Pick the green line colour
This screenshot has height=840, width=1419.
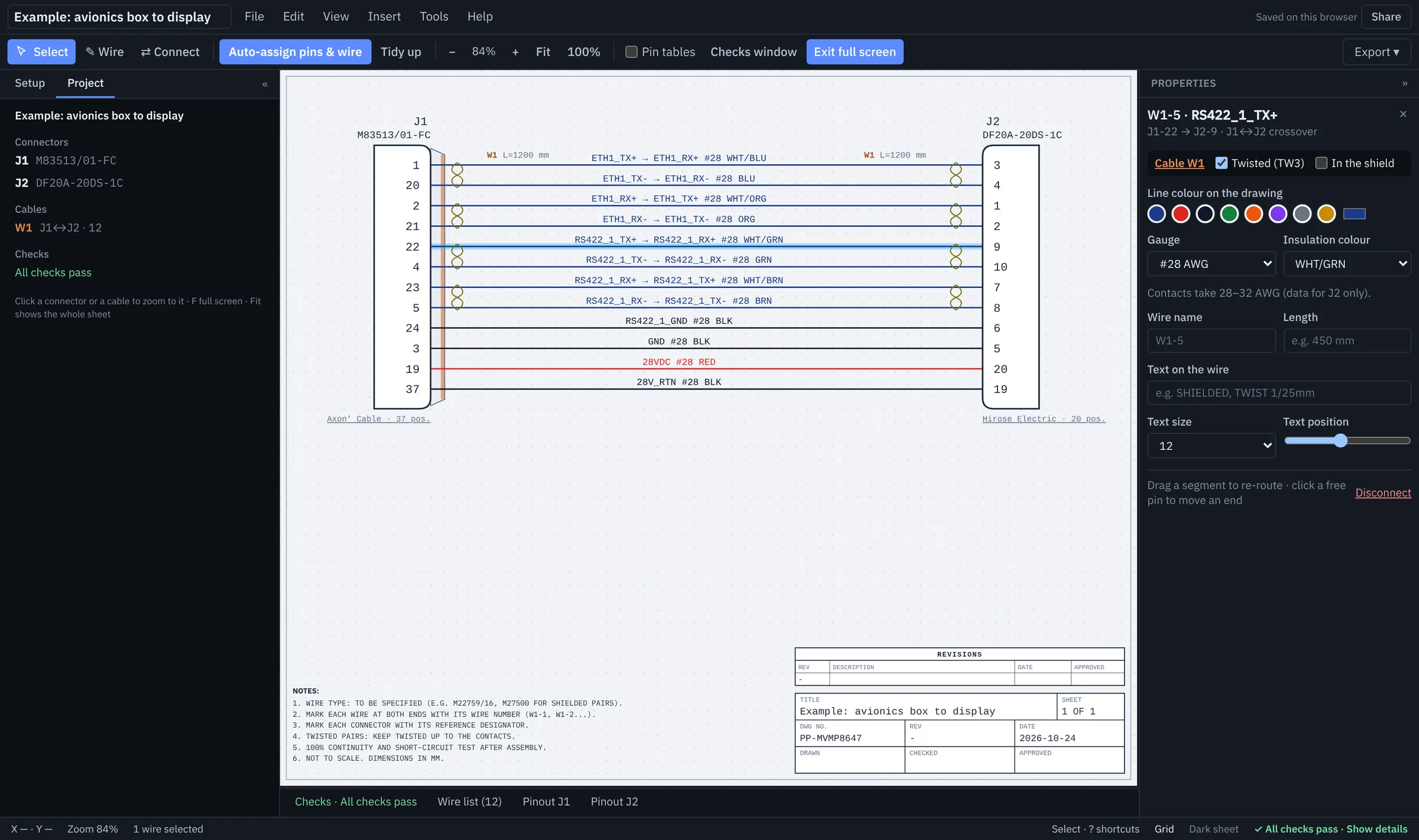[x=1229, y=214]
